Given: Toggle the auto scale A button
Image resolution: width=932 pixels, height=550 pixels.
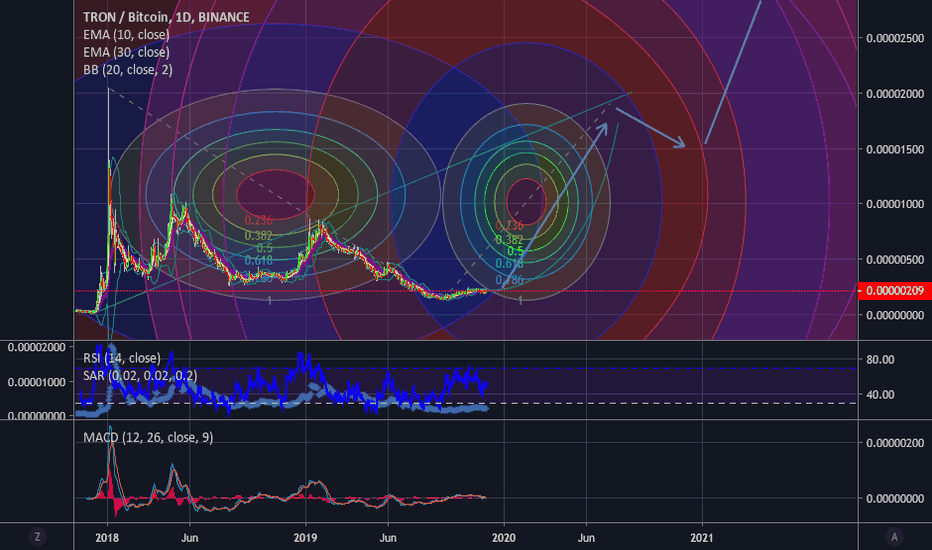Looking at the screenshot, I should (894, 537).
